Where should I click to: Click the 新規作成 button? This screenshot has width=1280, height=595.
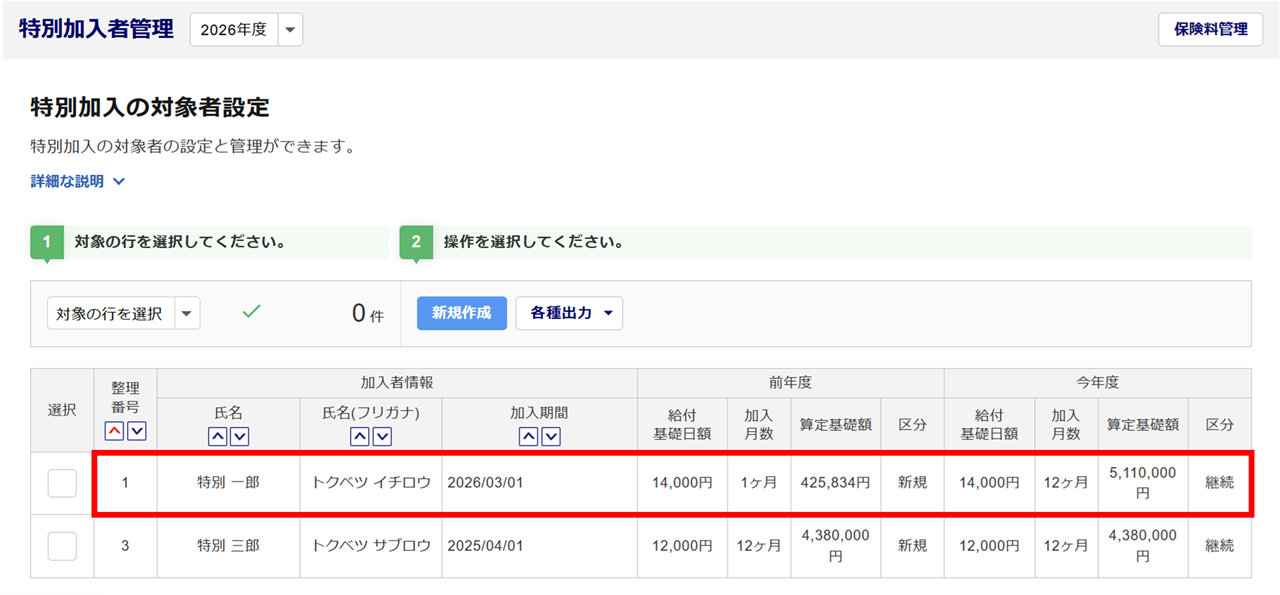461,313
